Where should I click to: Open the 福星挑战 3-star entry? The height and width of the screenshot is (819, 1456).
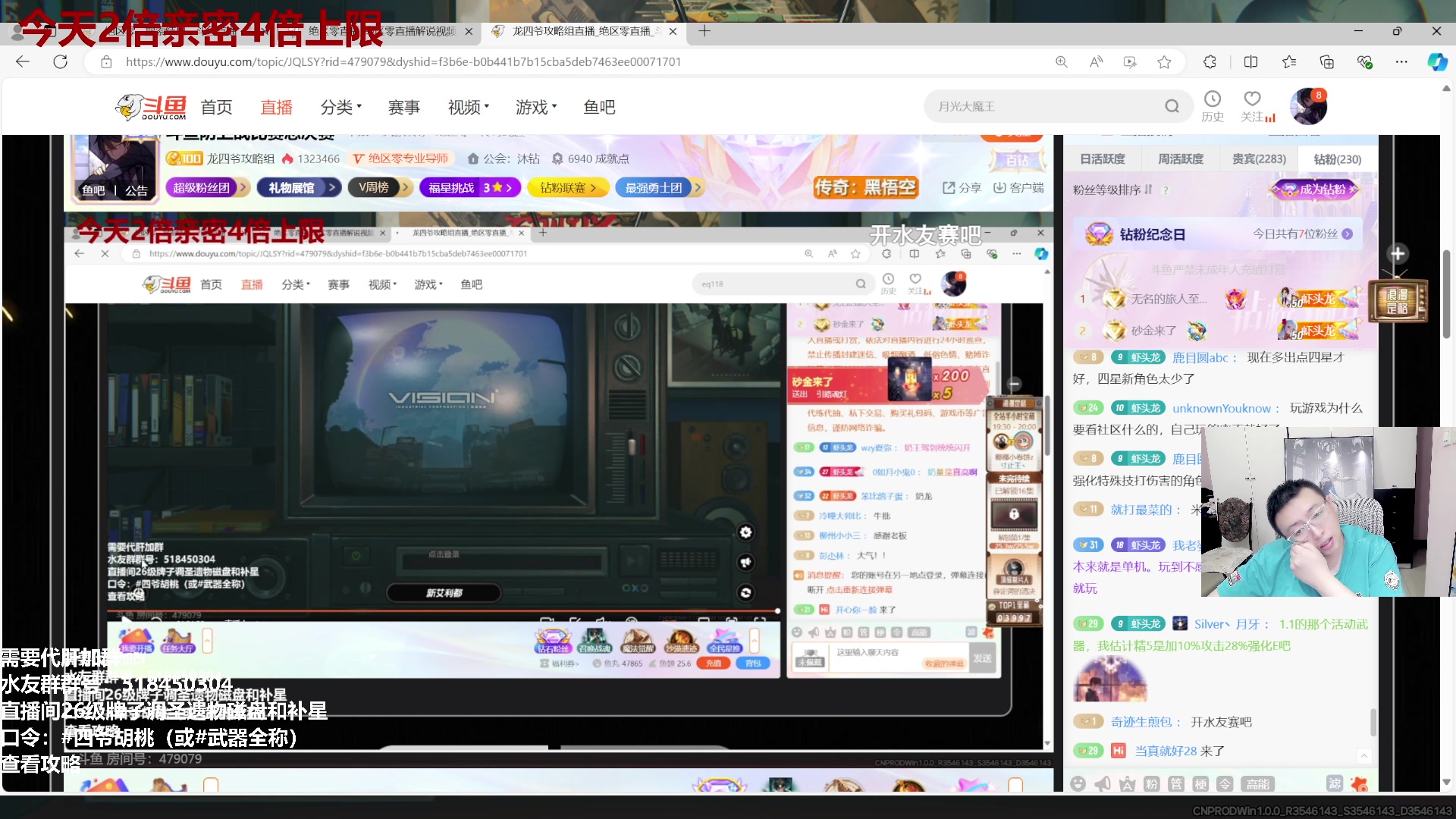[470, 187]
